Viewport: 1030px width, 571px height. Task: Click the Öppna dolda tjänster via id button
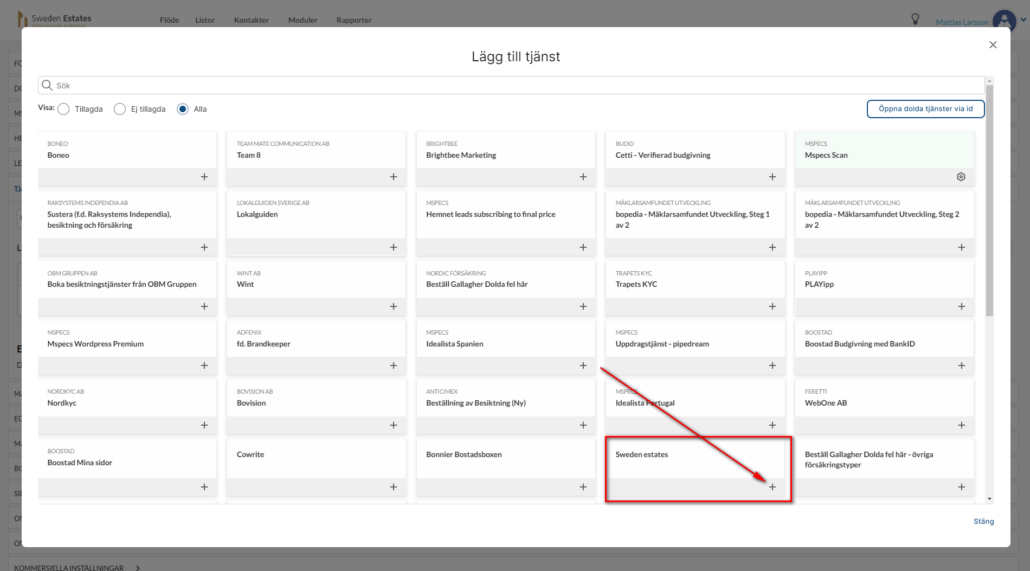(x=925, y=109)
